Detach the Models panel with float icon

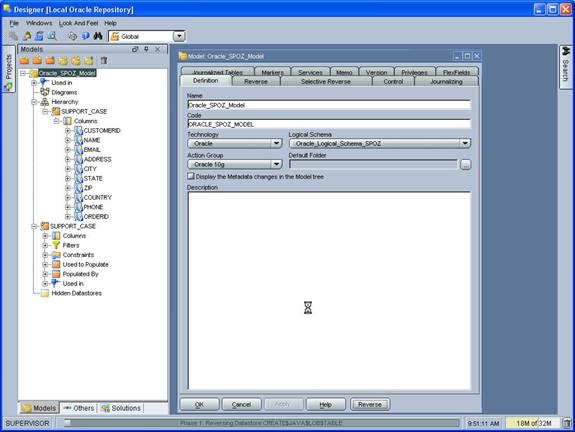pyautogui.click(x=135, y=49)
